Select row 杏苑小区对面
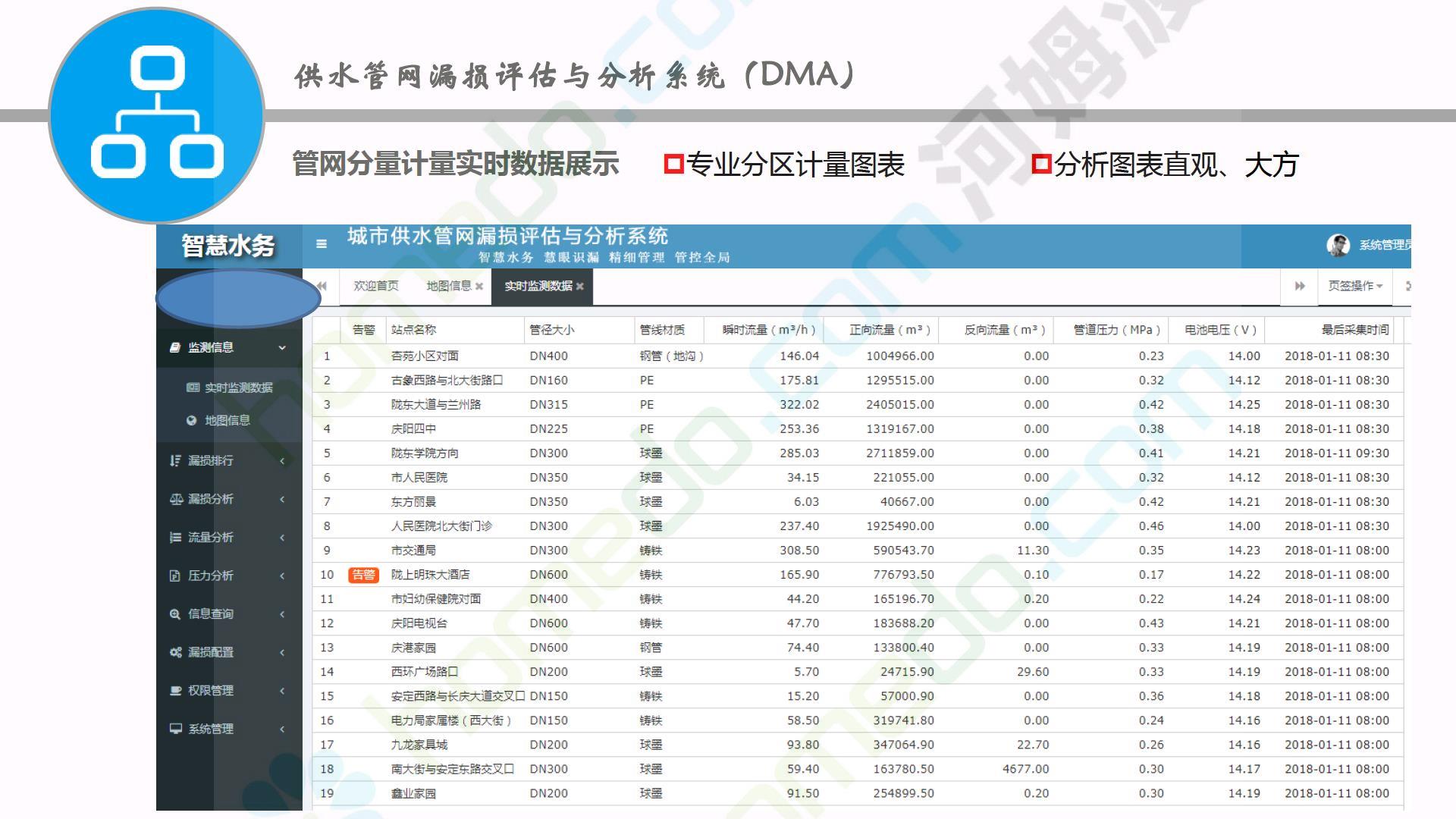 (858, 356)
